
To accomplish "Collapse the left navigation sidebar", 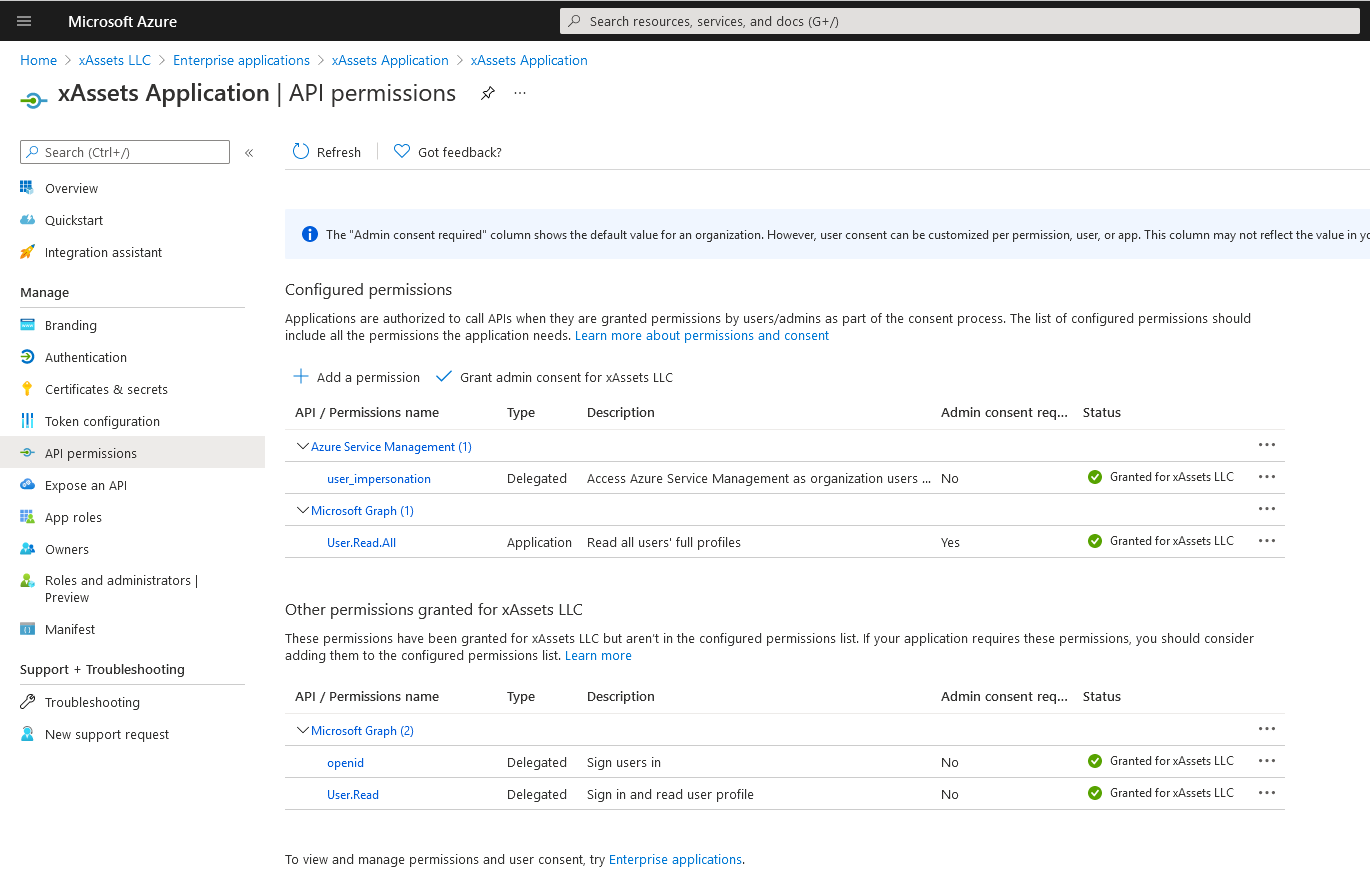I will coord(248,153).
